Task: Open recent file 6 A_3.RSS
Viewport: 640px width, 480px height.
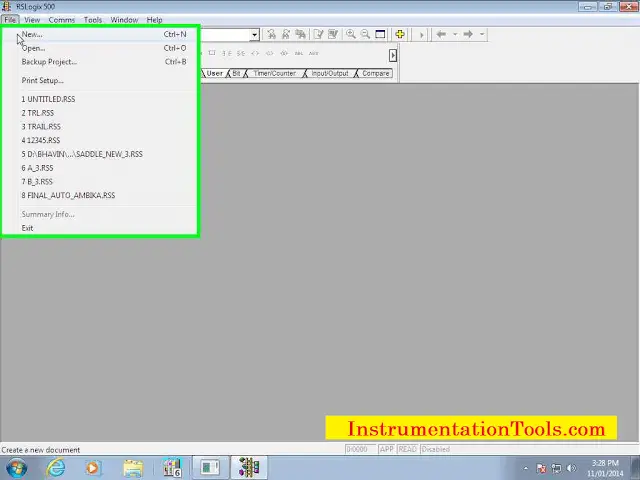Action: [x=100, y=168]
